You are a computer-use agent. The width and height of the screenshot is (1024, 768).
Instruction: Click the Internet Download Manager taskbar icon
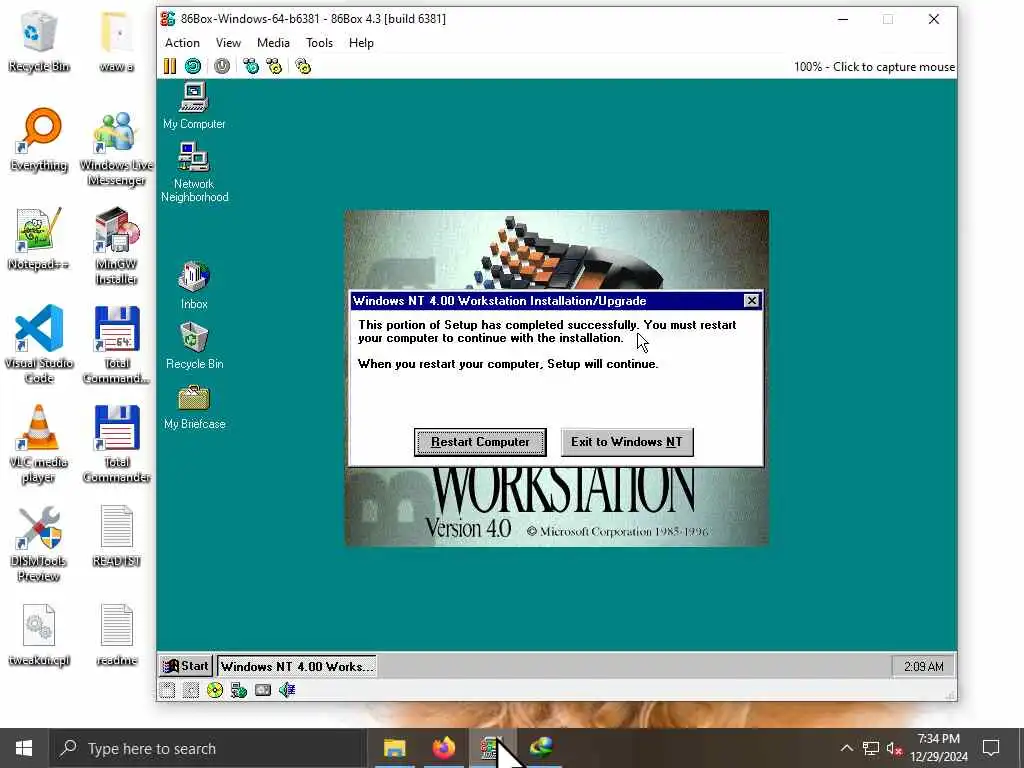[541, 748]
